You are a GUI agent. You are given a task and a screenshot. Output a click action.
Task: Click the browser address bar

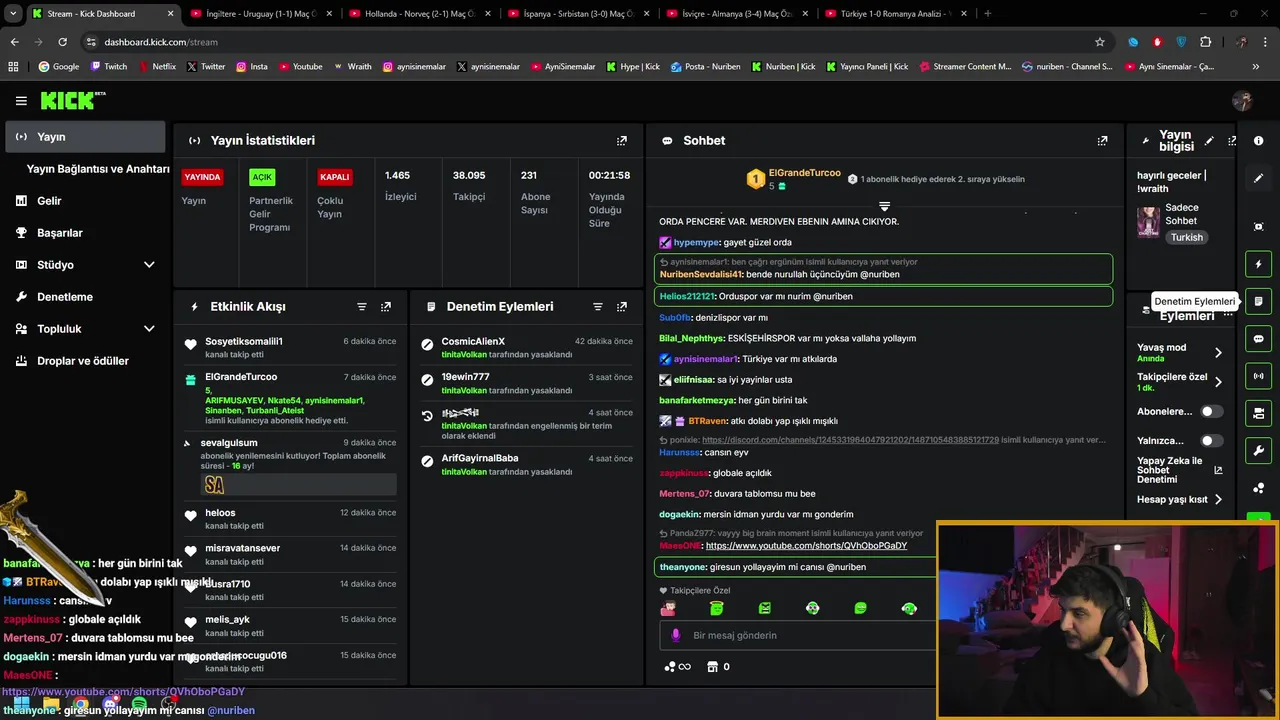pyautogui.click(x=590, y=42)
